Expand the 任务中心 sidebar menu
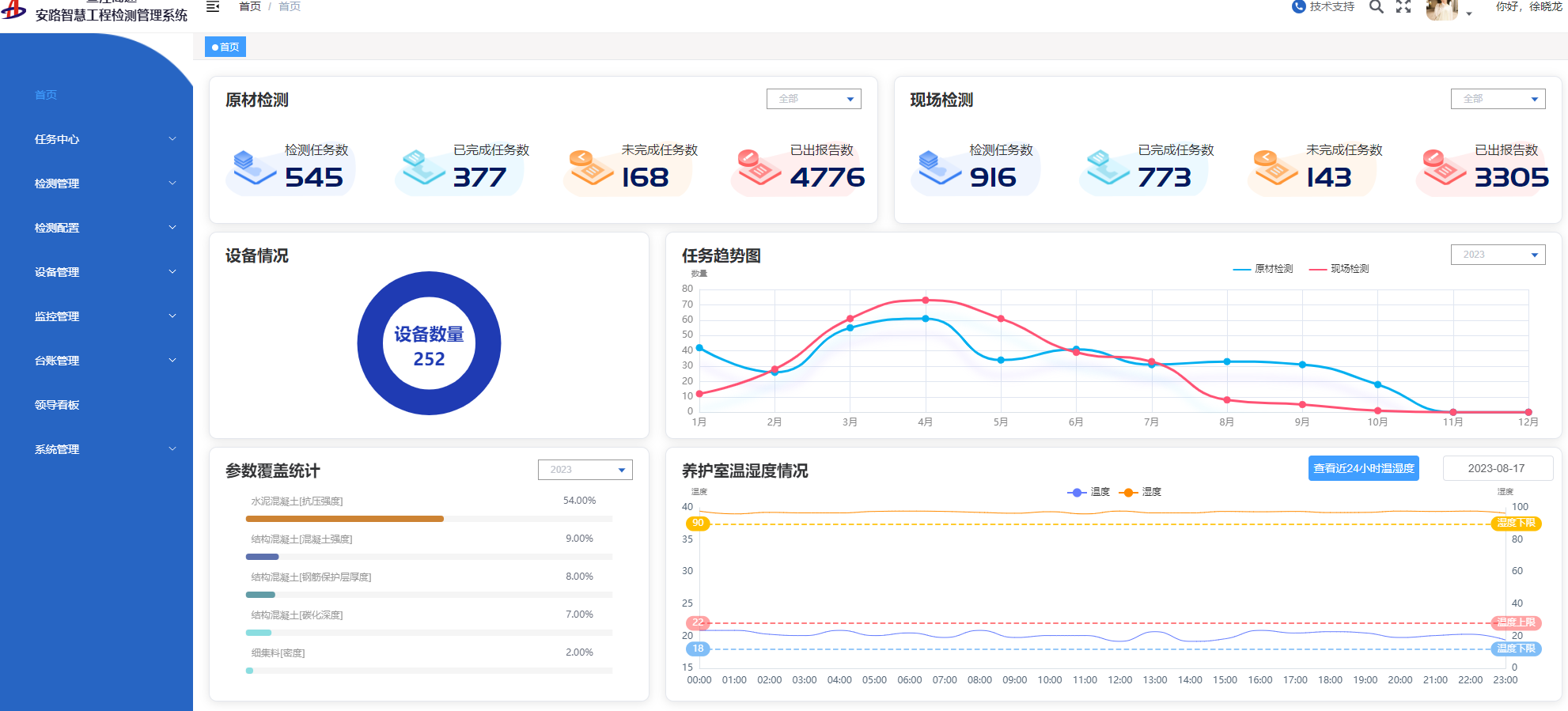The width and height of the screenshot is (1568, 711). pos(104,139)
